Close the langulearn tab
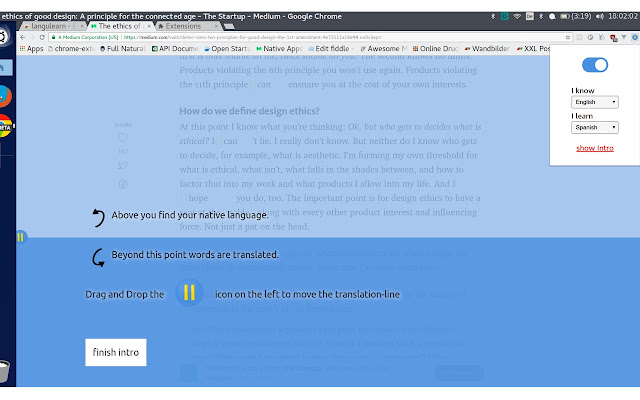 82,26
